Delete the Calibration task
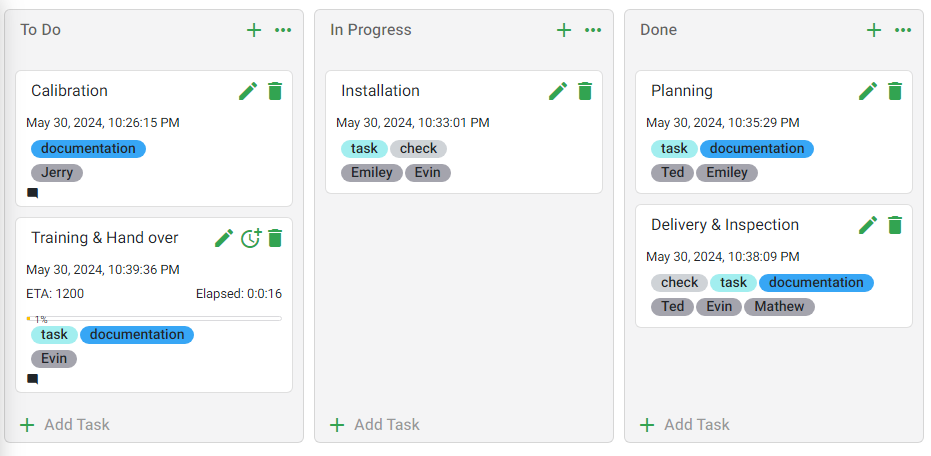 pyautogui.click(x=275, y=91)
